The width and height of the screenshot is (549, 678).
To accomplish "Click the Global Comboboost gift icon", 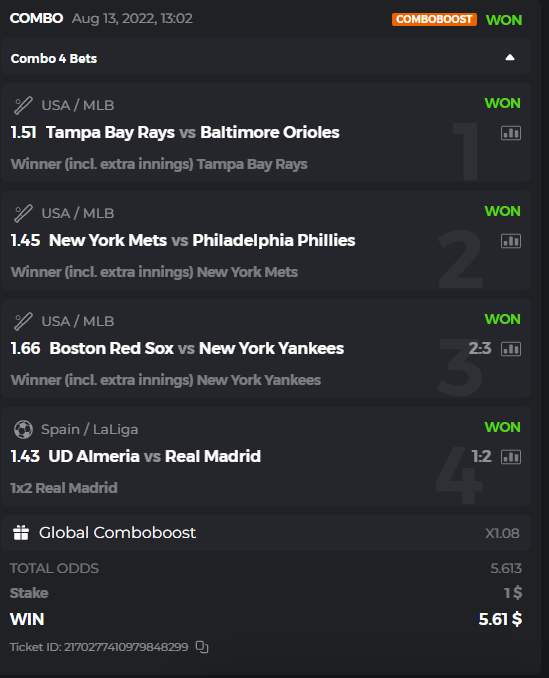I will 21,533.
